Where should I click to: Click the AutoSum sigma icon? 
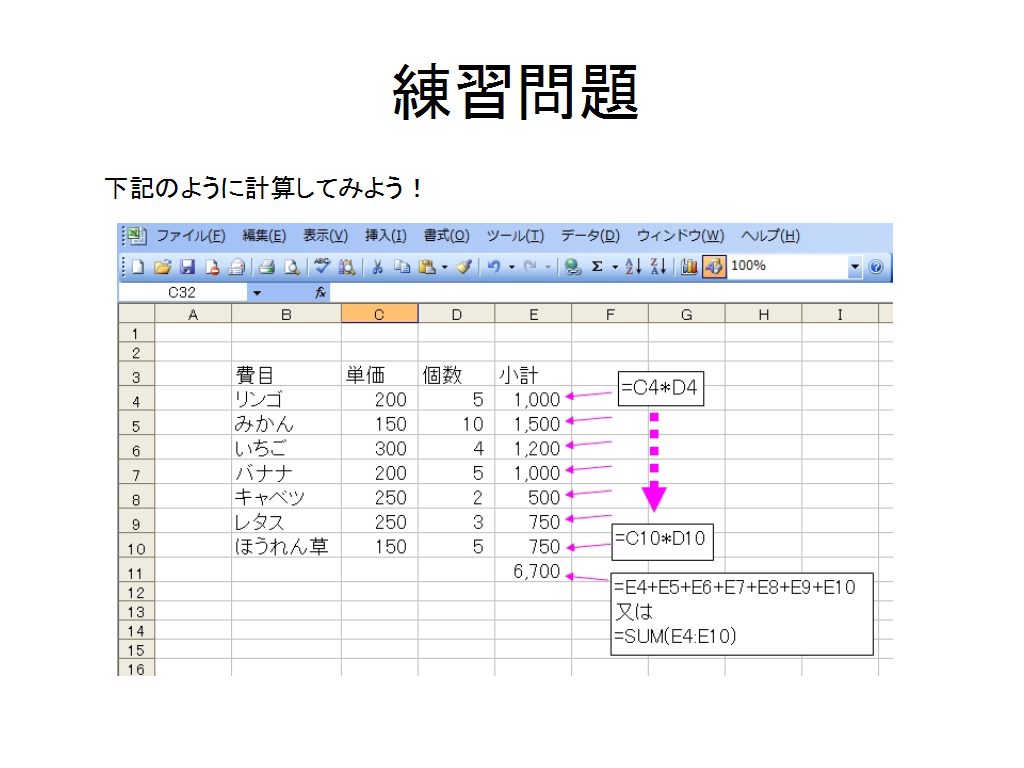point(597,267)
